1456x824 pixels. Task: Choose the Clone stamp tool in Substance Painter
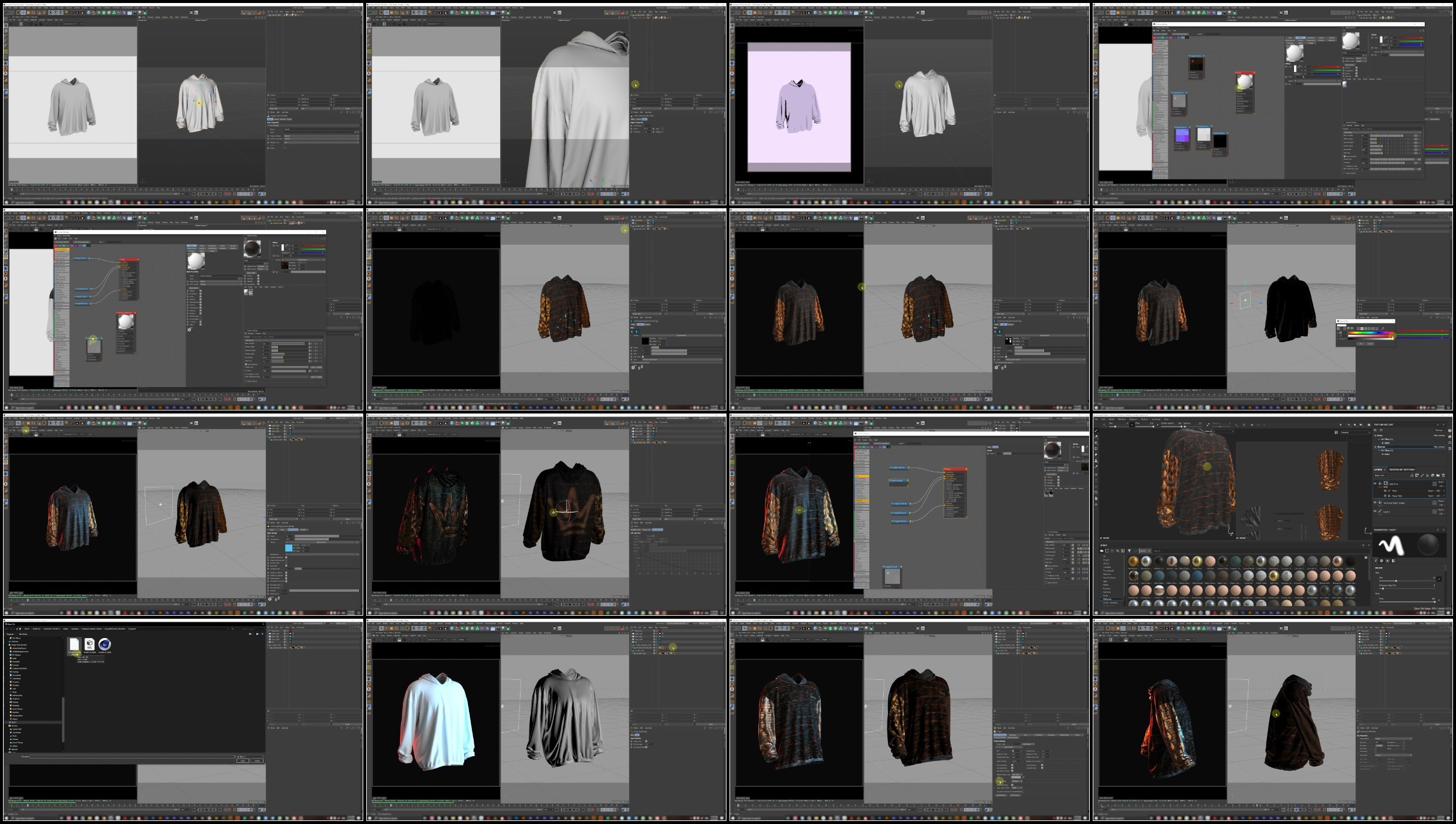pyautogui.click(x=1096, y=460)
